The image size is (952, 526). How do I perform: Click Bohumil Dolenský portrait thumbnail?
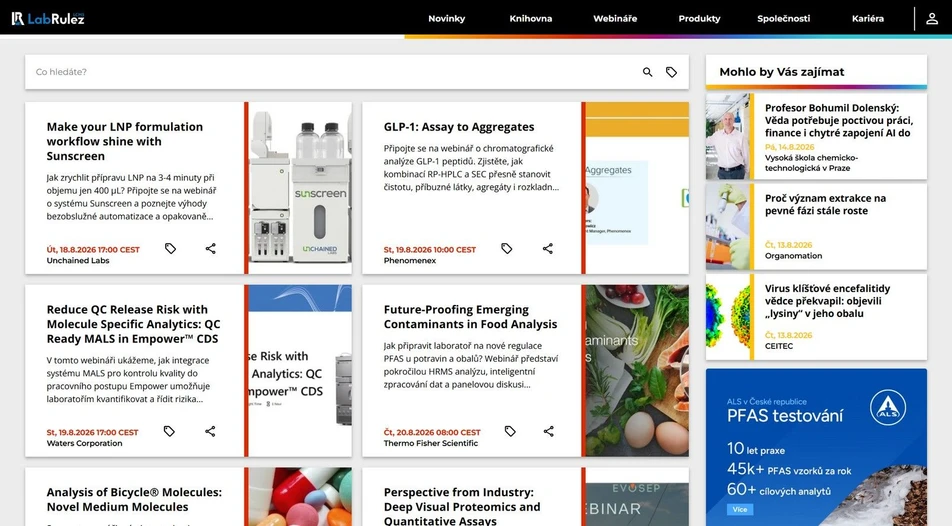pyautogui.click(x=727, y=136)
